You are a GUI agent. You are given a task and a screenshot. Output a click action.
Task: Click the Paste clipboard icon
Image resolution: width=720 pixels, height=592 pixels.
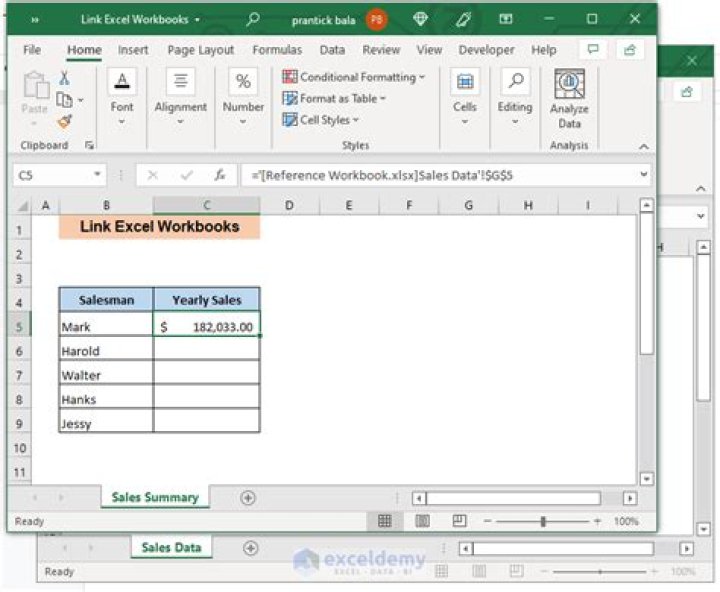click(35, 85)
